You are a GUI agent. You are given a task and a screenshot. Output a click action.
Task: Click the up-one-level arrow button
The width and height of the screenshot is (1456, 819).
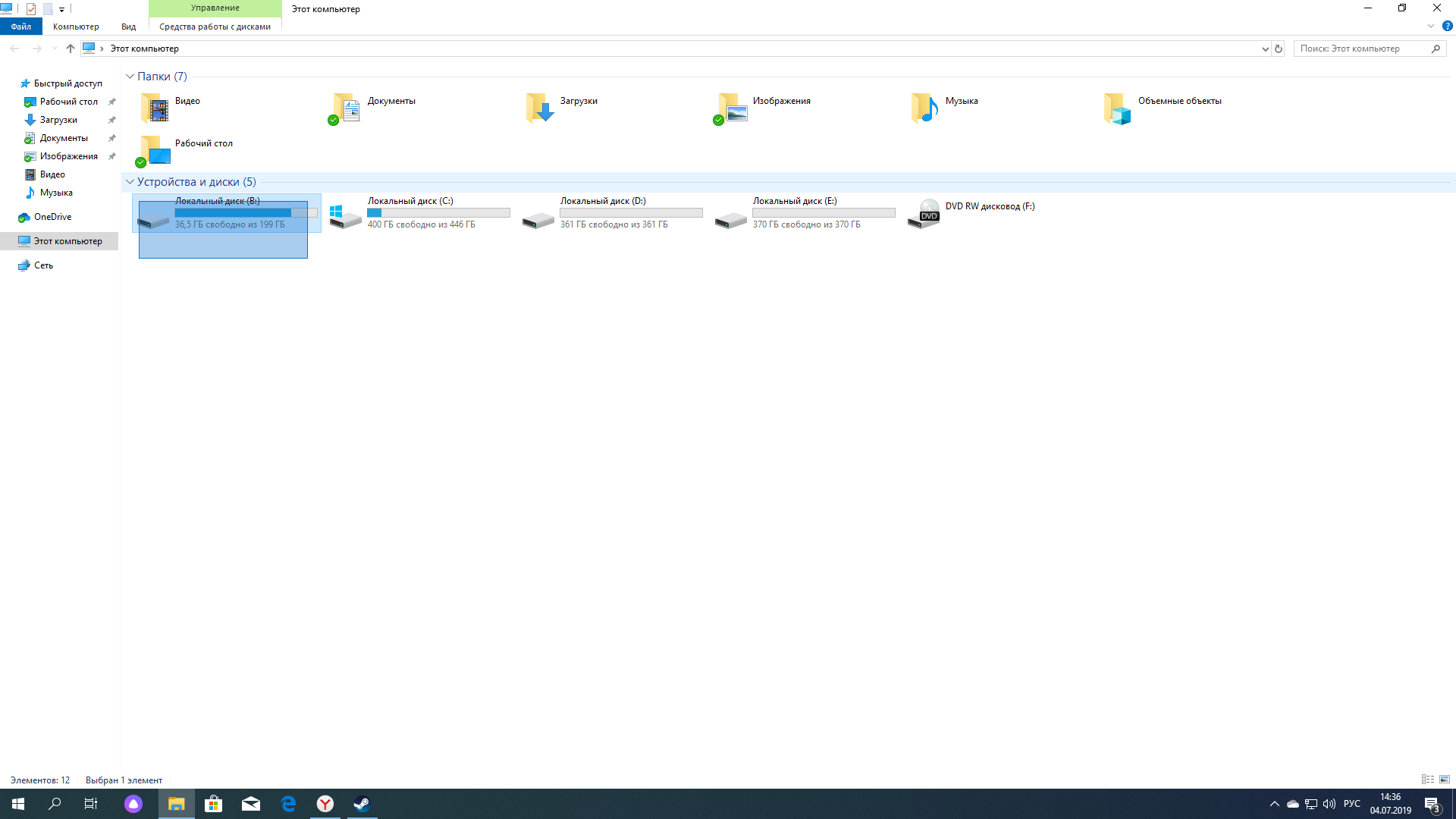pyautogui.click(x=71, y=49)
